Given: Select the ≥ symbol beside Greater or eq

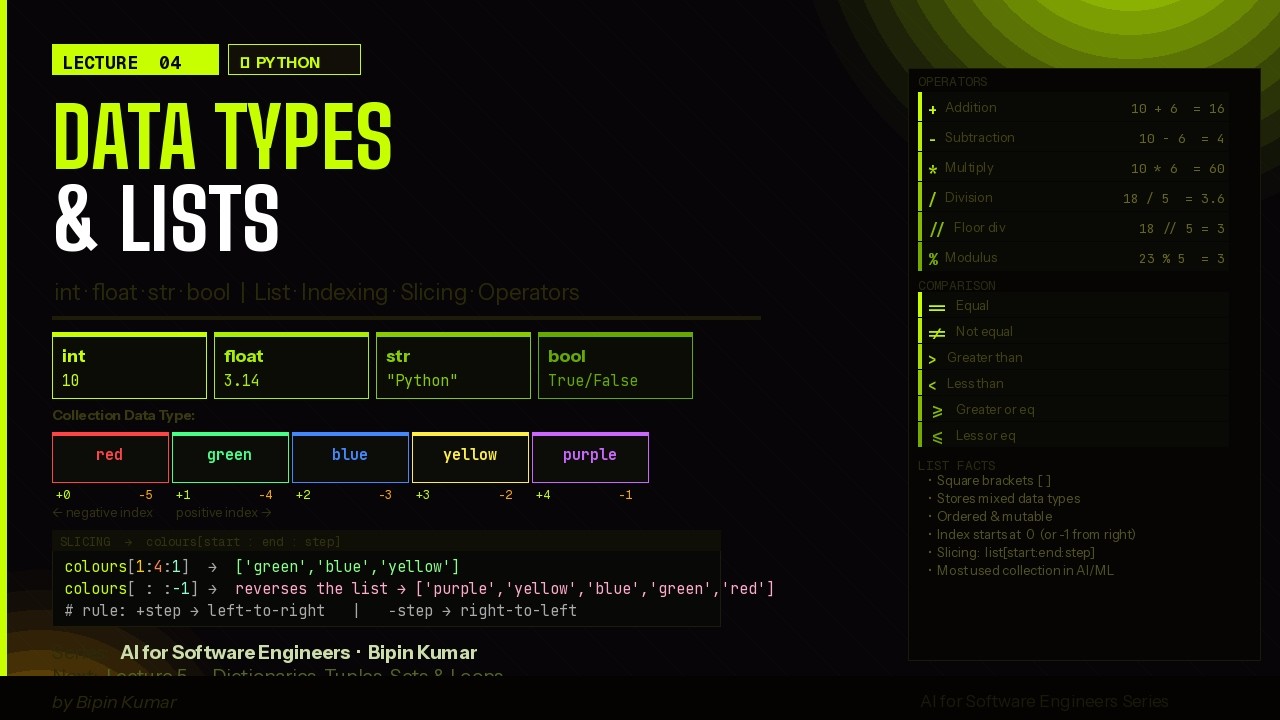Looking at the screenshot, I should tap(937, 411).
